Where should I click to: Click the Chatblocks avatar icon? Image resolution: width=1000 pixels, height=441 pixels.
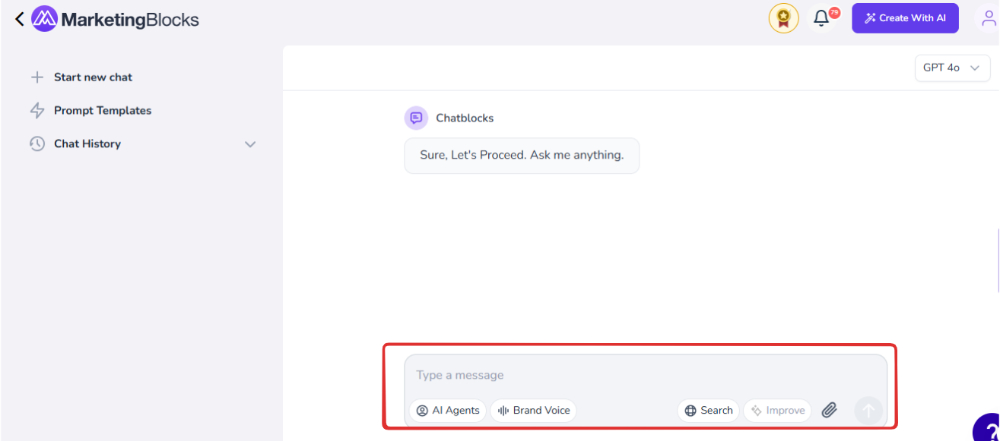(416, 117)
